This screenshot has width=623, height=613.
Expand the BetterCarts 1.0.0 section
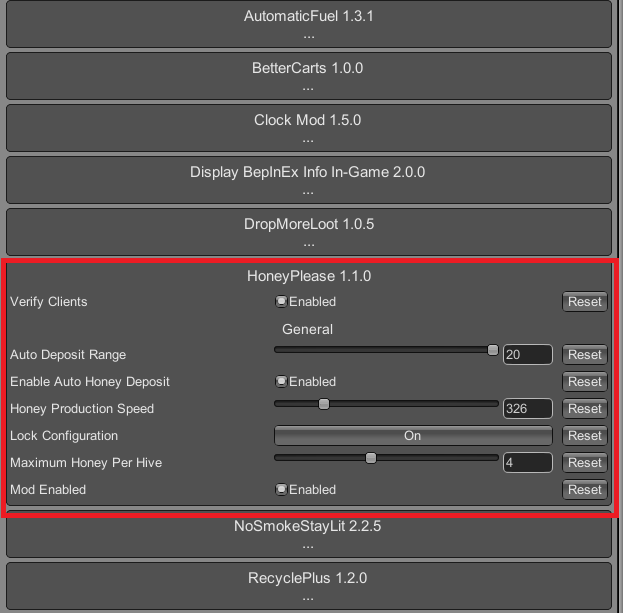click(309, 75)
